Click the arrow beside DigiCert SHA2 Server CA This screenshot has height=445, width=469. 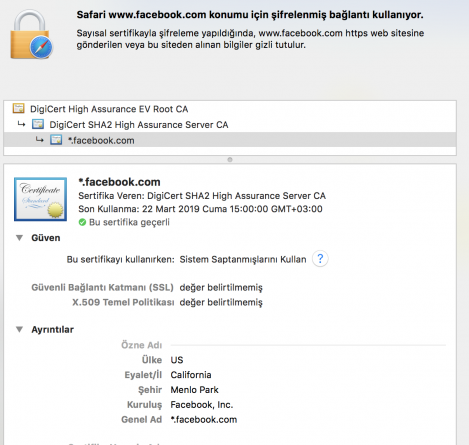coord(21,124)
